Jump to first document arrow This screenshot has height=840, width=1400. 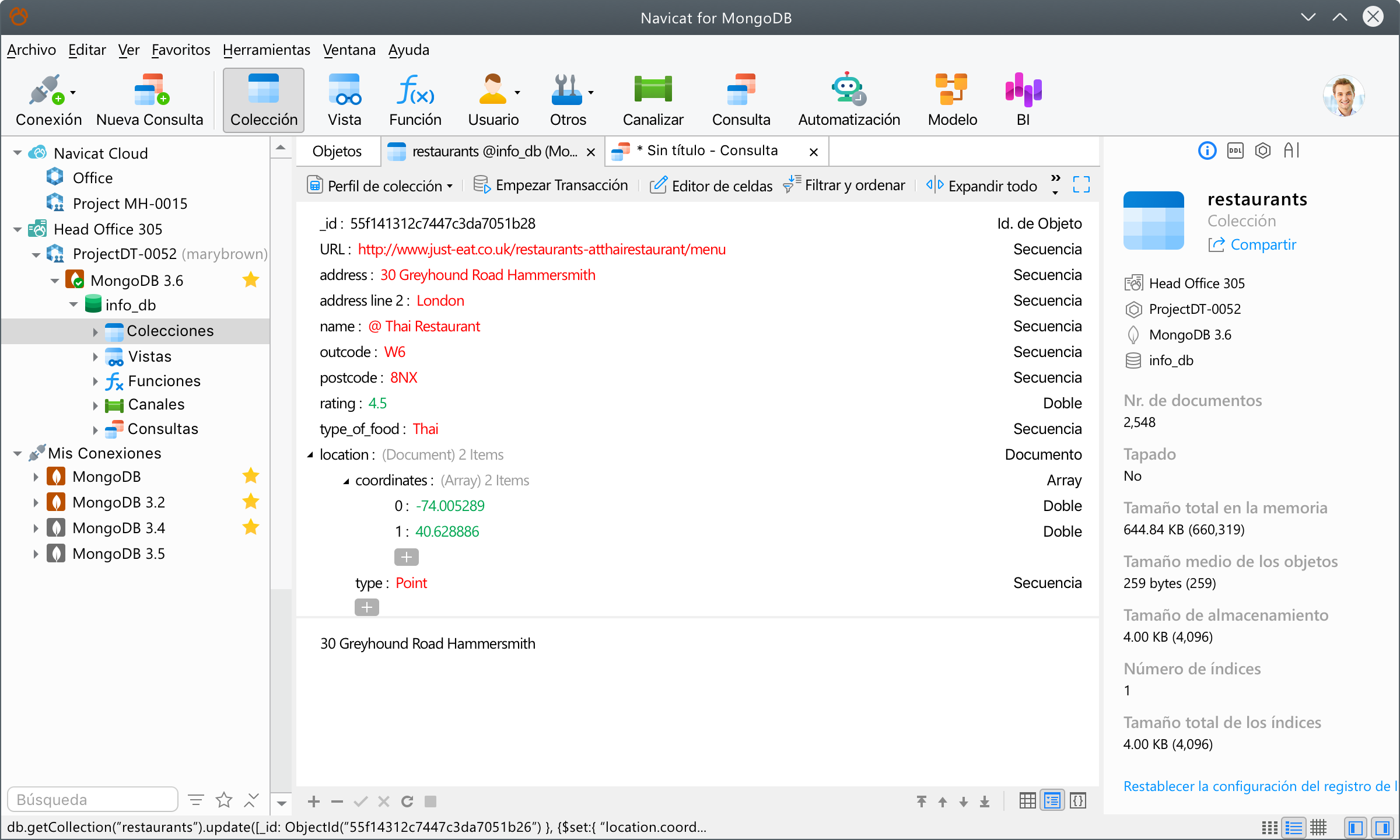pos(921,801)
